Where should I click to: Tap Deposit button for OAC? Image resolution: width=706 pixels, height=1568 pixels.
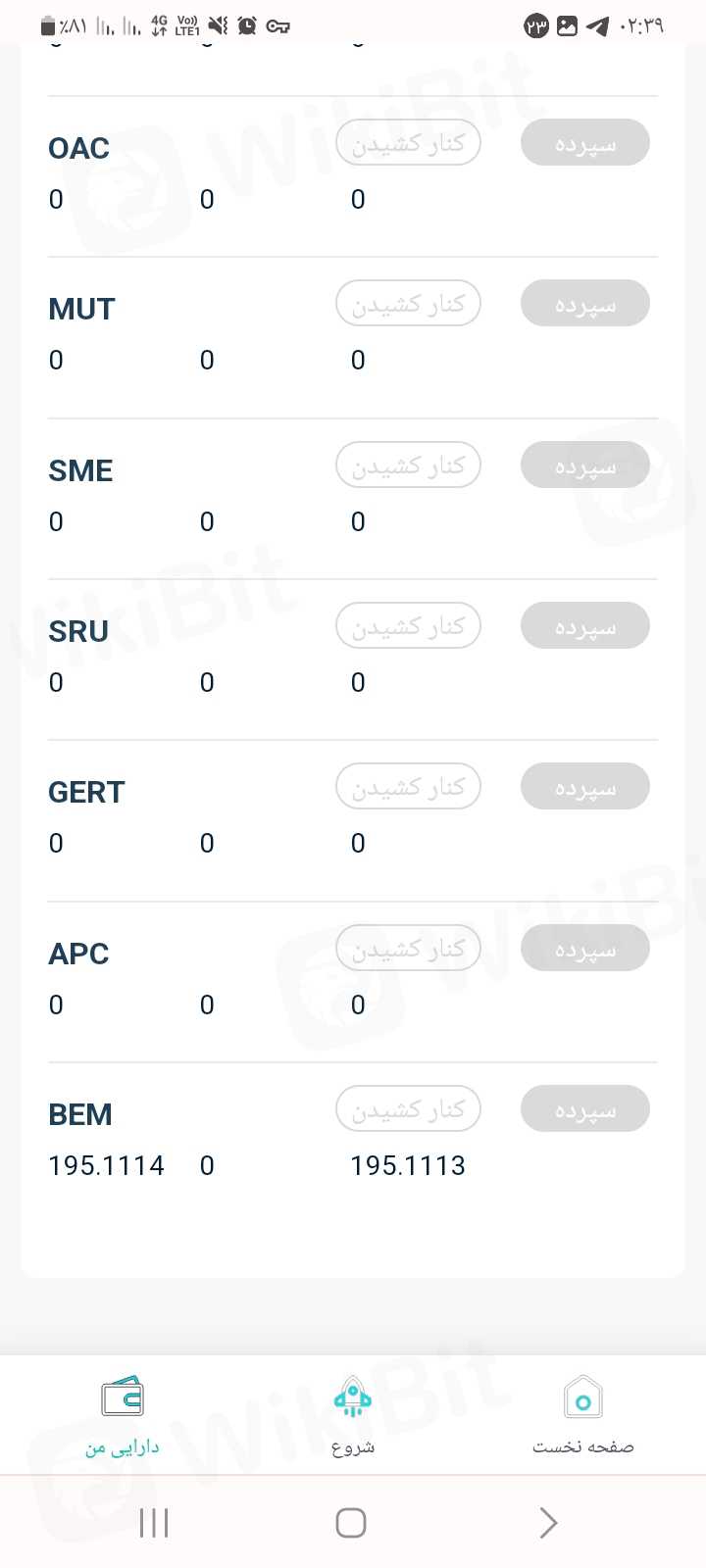tap(584, 143)
